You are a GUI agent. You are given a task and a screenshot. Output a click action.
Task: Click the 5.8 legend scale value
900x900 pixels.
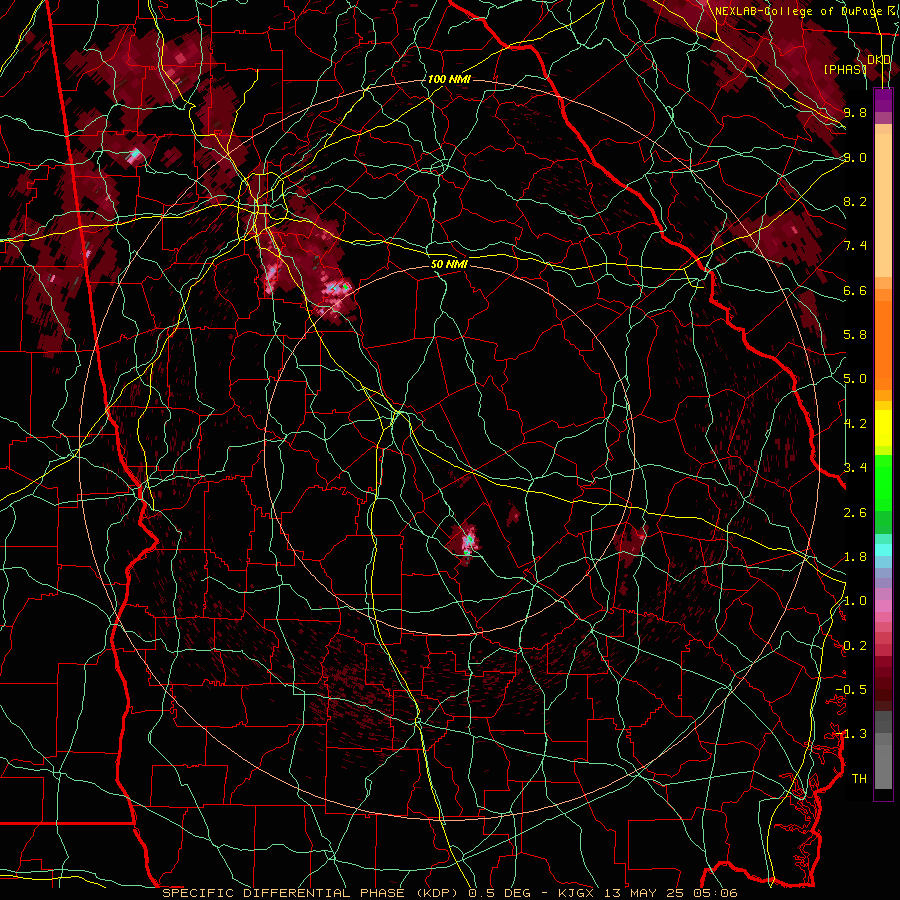coord(855,335)
